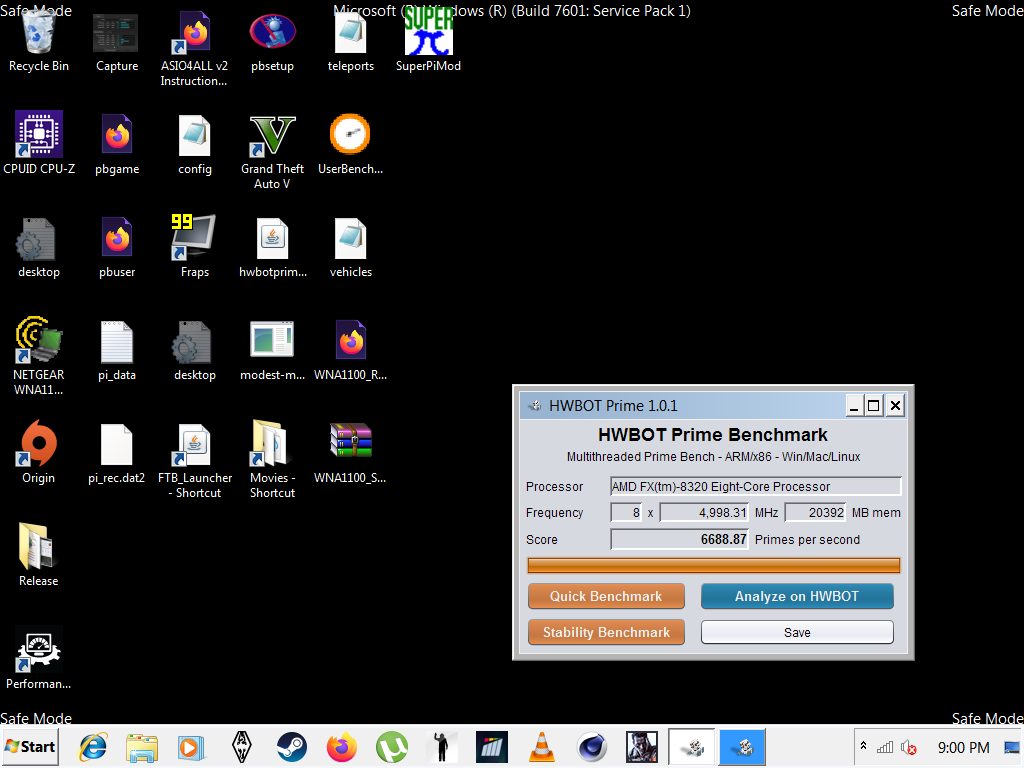Select the WNA1100_R Firefox file icon
Screen dimensions: 1024x768
coord(351,350)
